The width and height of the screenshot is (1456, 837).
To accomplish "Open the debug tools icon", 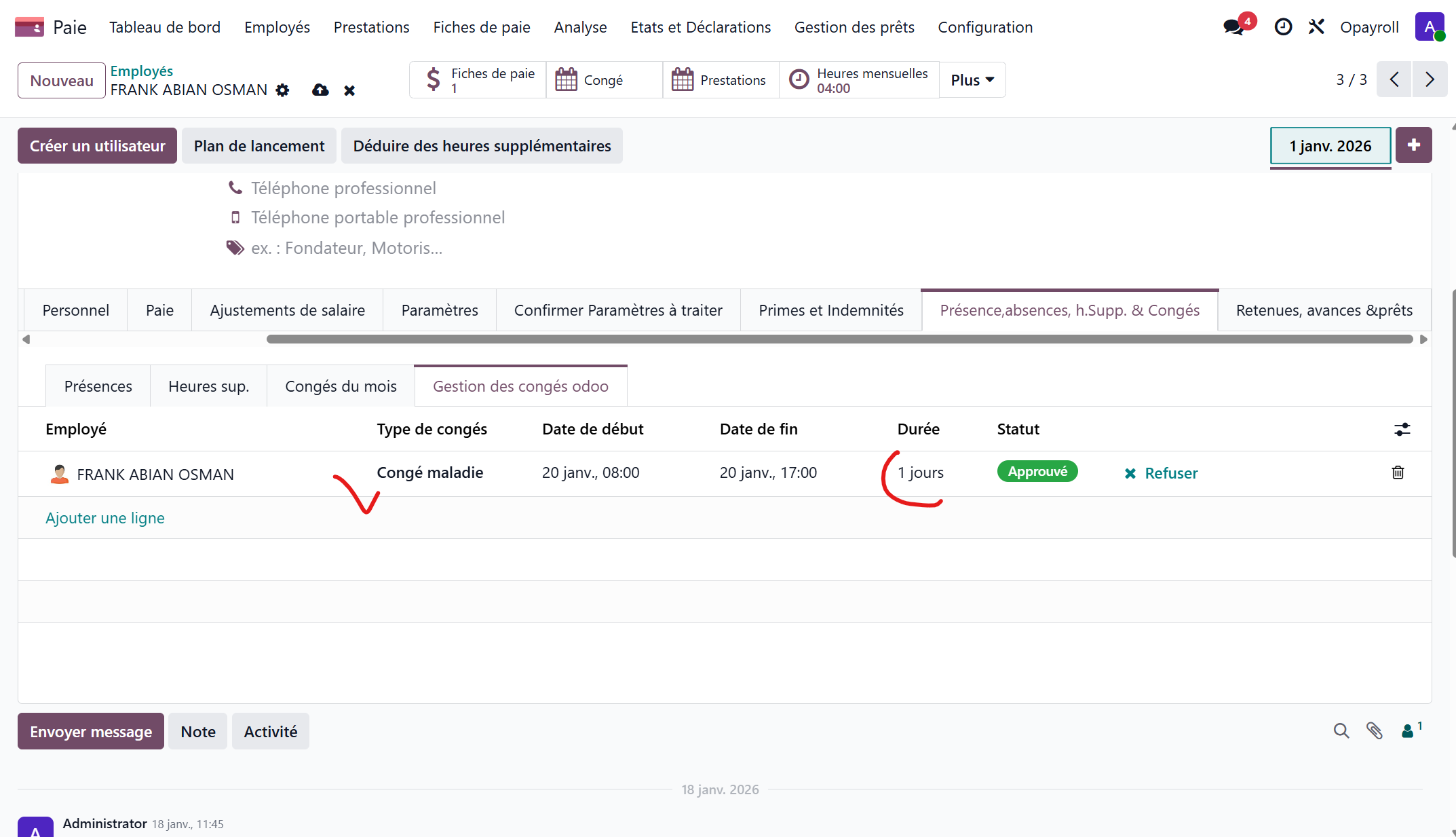I will coord(1316,27).
